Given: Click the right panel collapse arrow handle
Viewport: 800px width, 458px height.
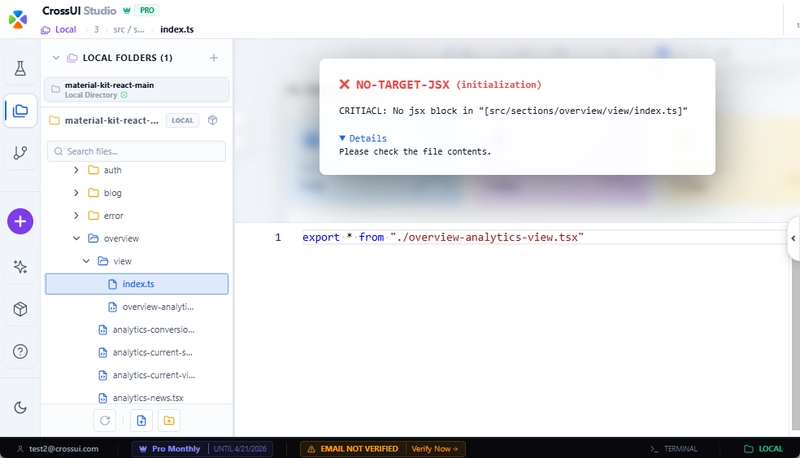Looking at the screenshot, I should (793, 238).
